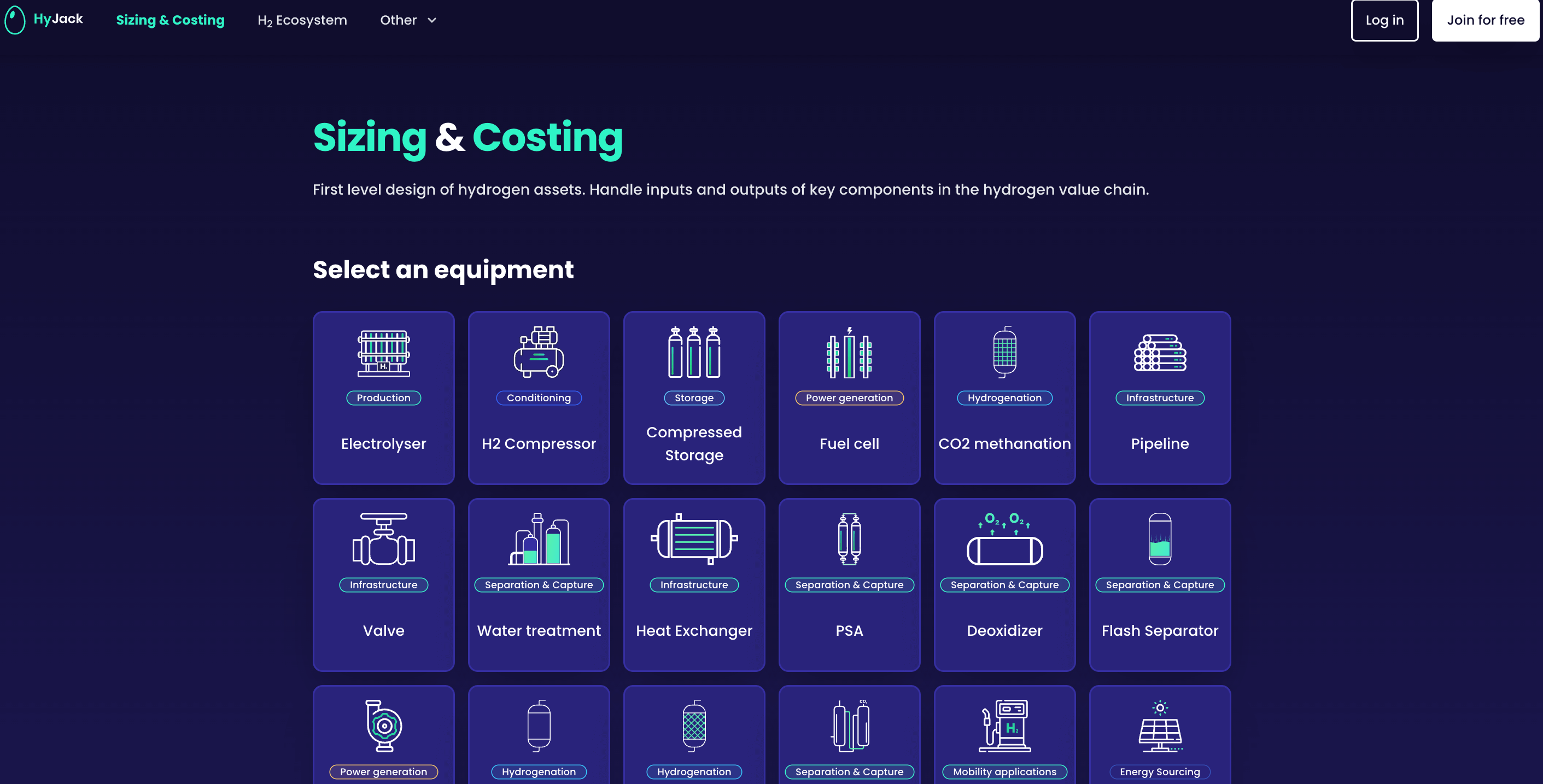
Task: Click the Flash Separator vessel icon
Action: [1160, 539]
